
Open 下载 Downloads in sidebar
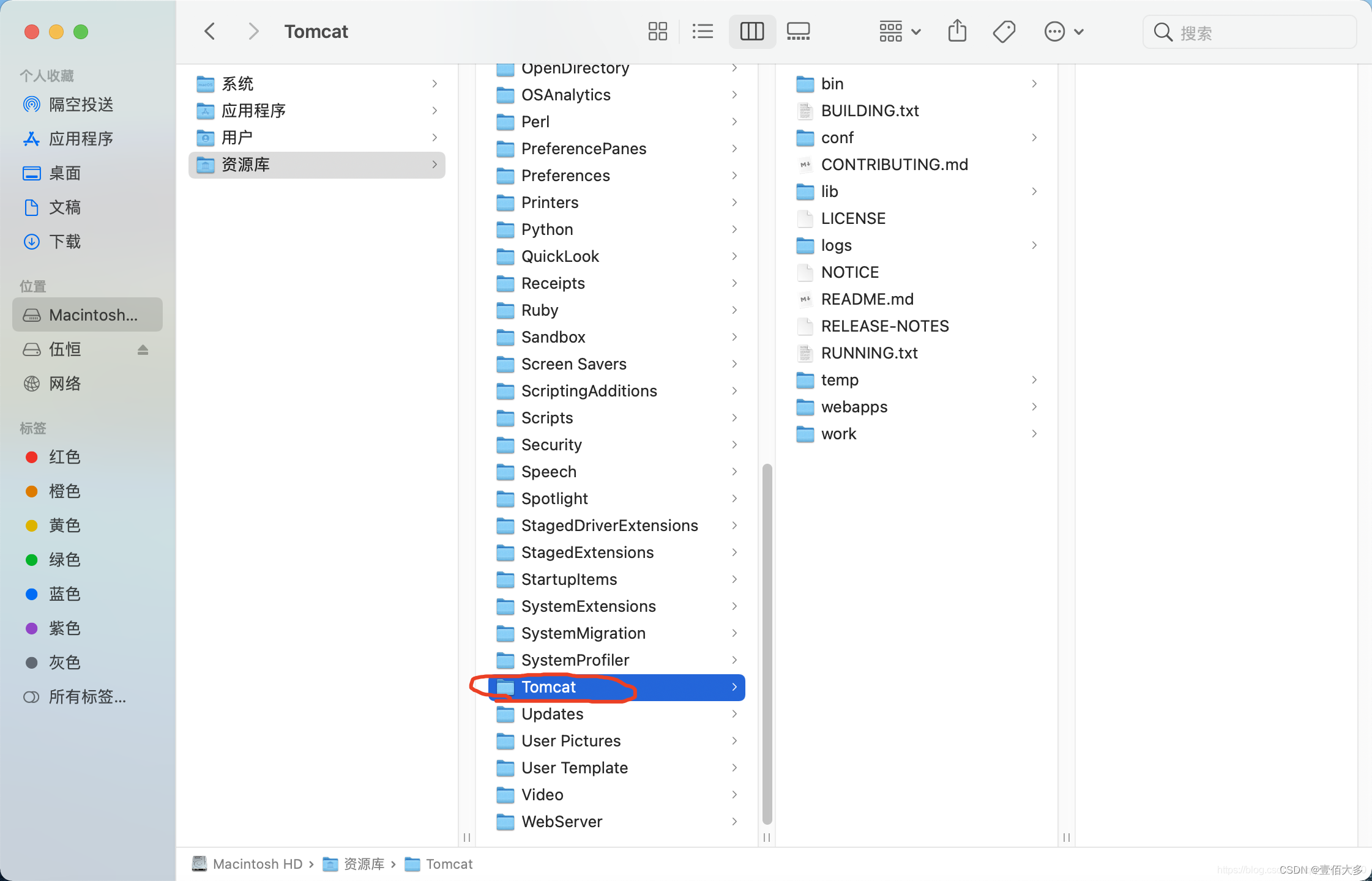click(64, 242)
